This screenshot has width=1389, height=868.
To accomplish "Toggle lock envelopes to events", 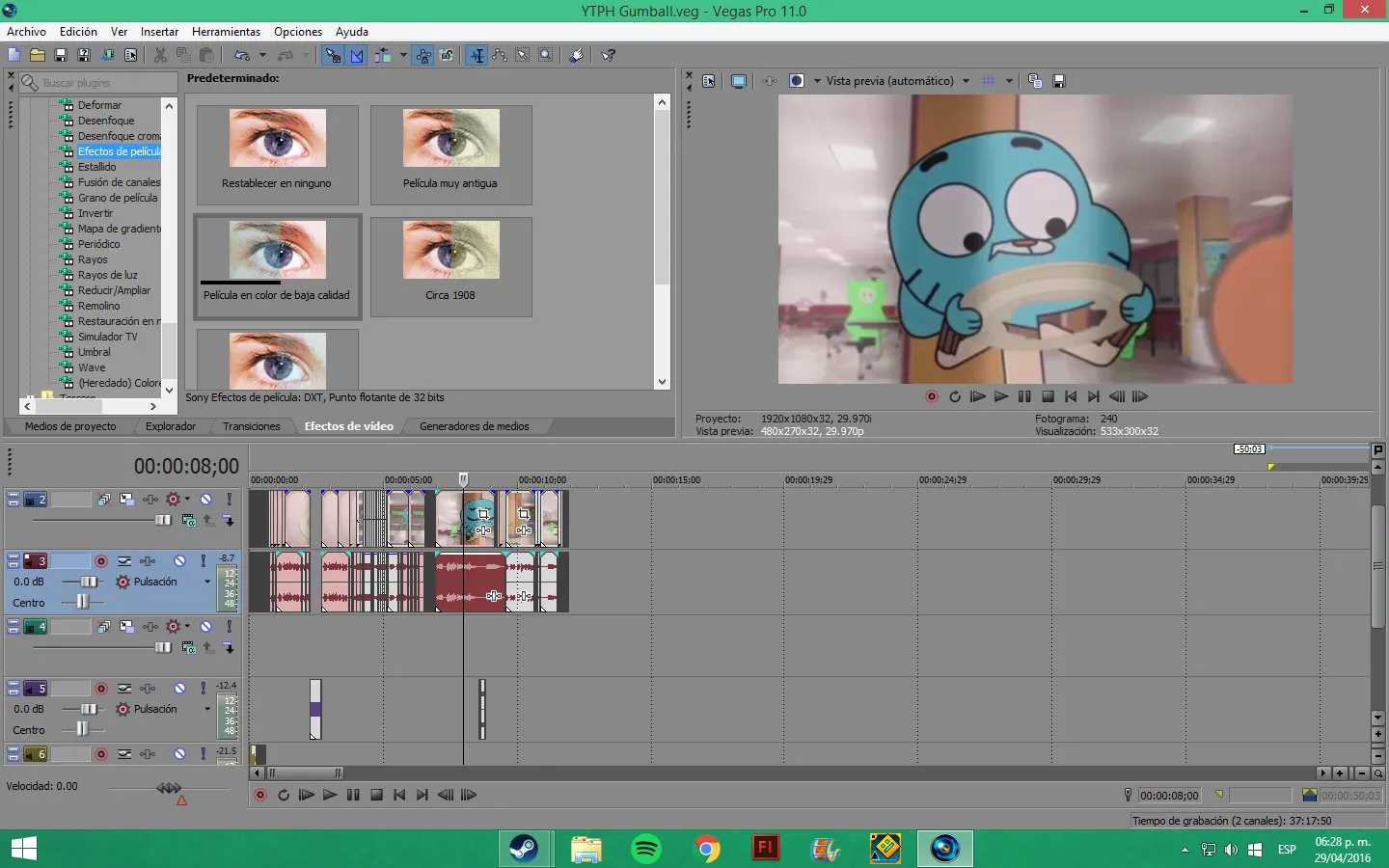I will coord(423,55).
